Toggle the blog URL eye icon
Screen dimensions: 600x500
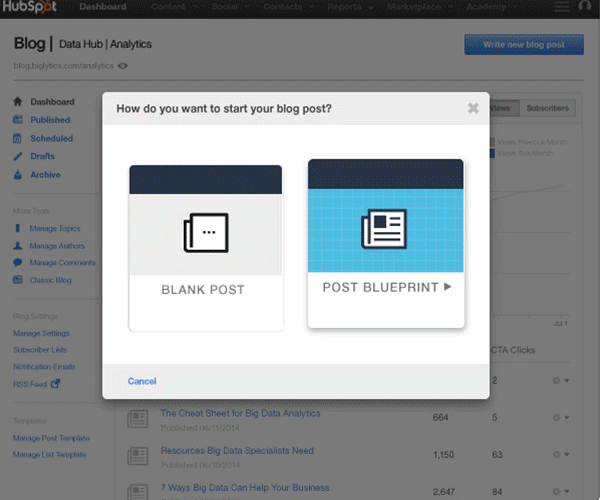(122, 66)
